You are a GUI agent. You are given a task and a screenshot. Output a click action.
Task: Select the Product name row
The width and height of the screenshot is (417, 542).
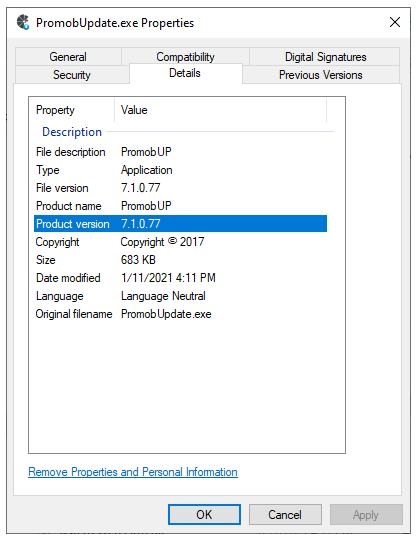point(180,206)
